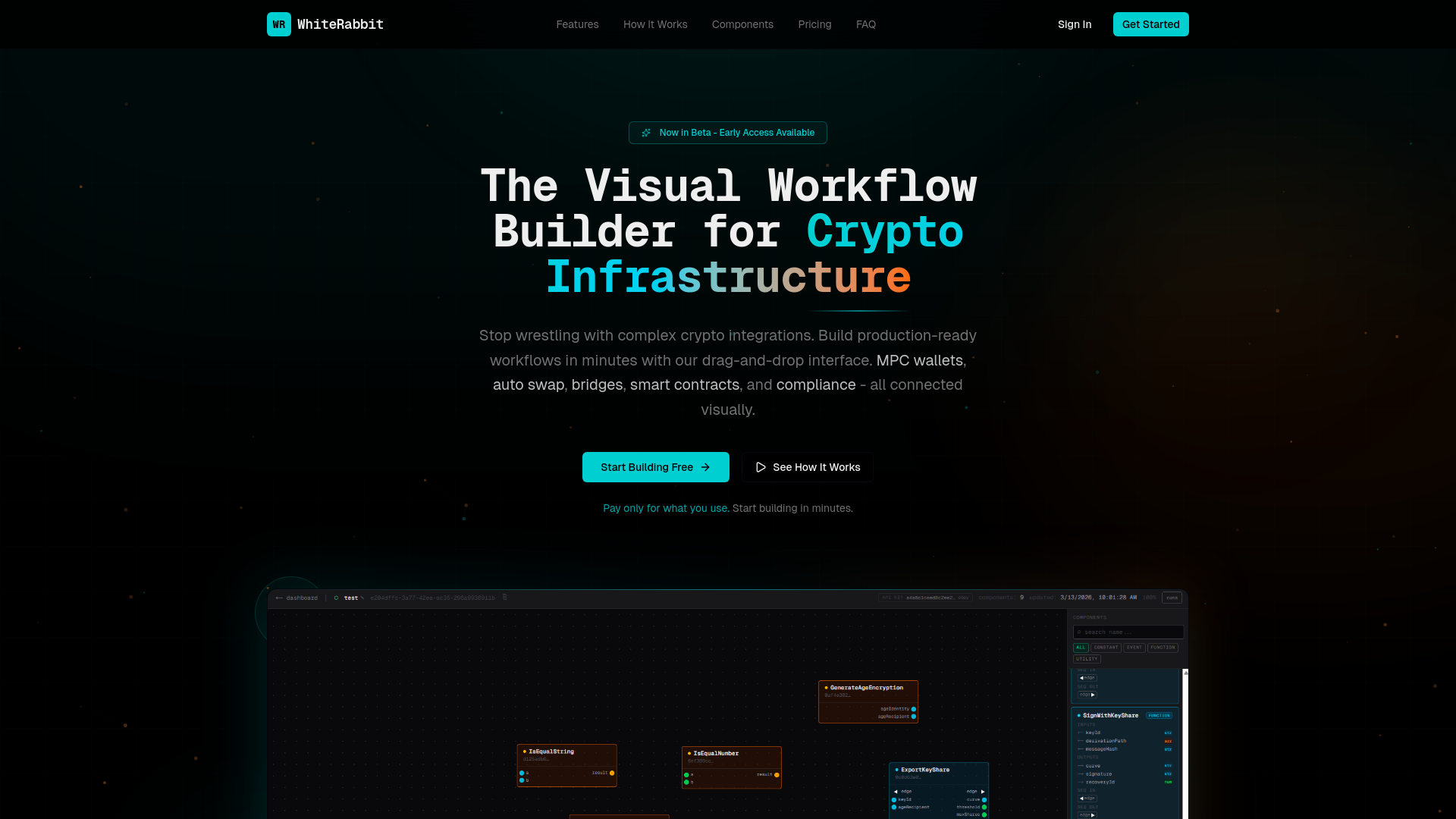1456x819 pixels.
Task: Select the EVENT filter chip
Action: point(1134,648)
